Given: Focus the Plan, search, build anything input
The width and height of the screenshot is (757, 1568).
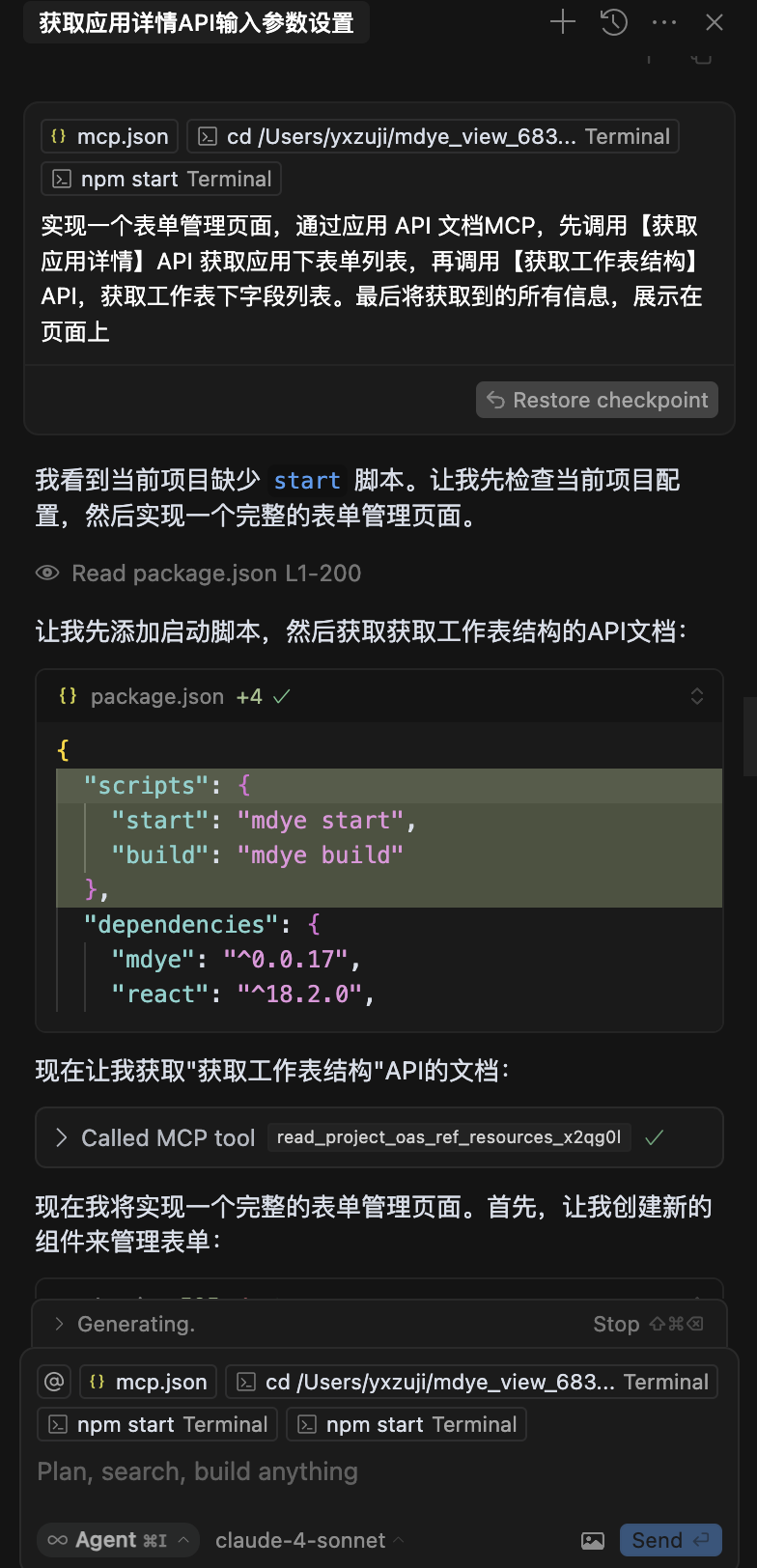Looking at the screenshot, I should [x=378, y=1471].
